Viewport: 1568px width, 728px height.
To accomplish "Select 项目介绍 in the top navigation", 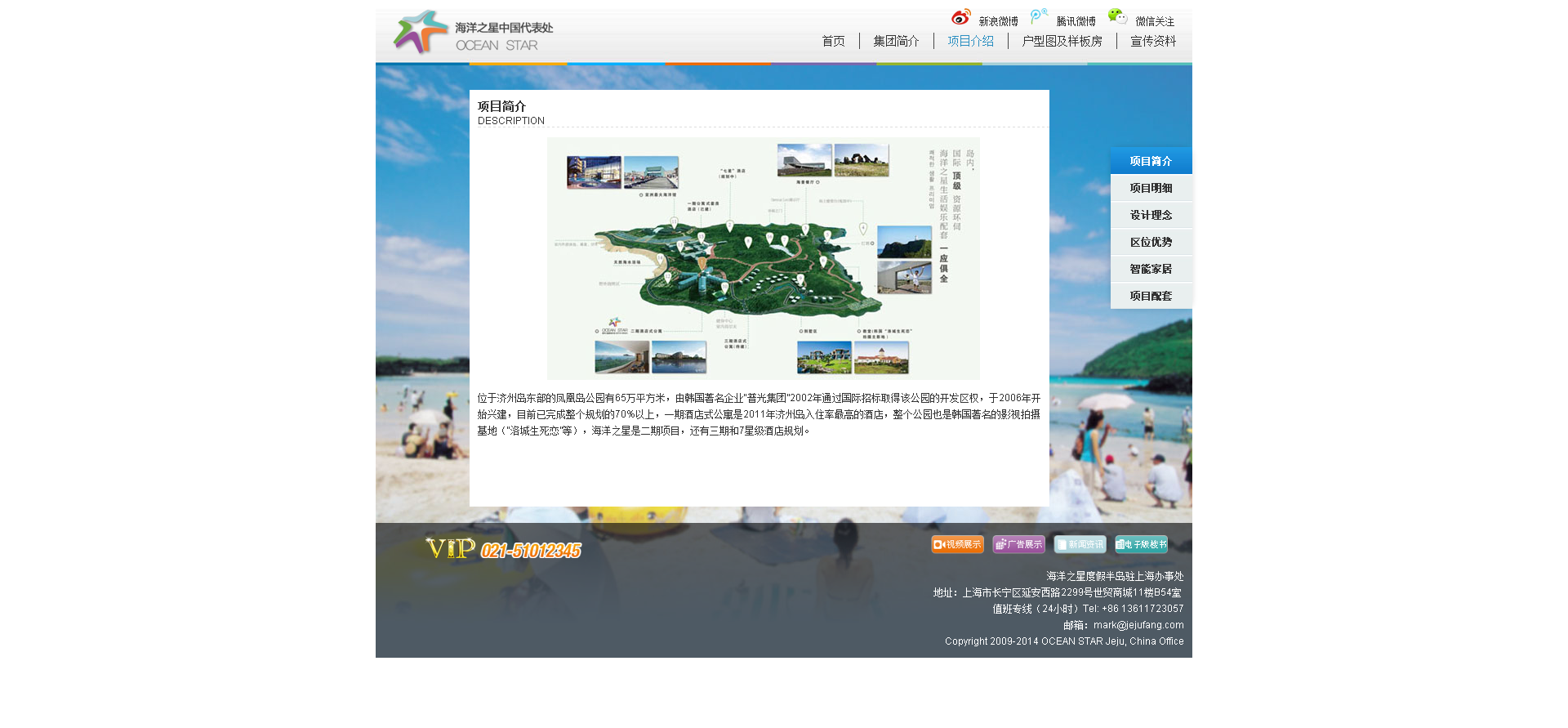I will [970, 41].
